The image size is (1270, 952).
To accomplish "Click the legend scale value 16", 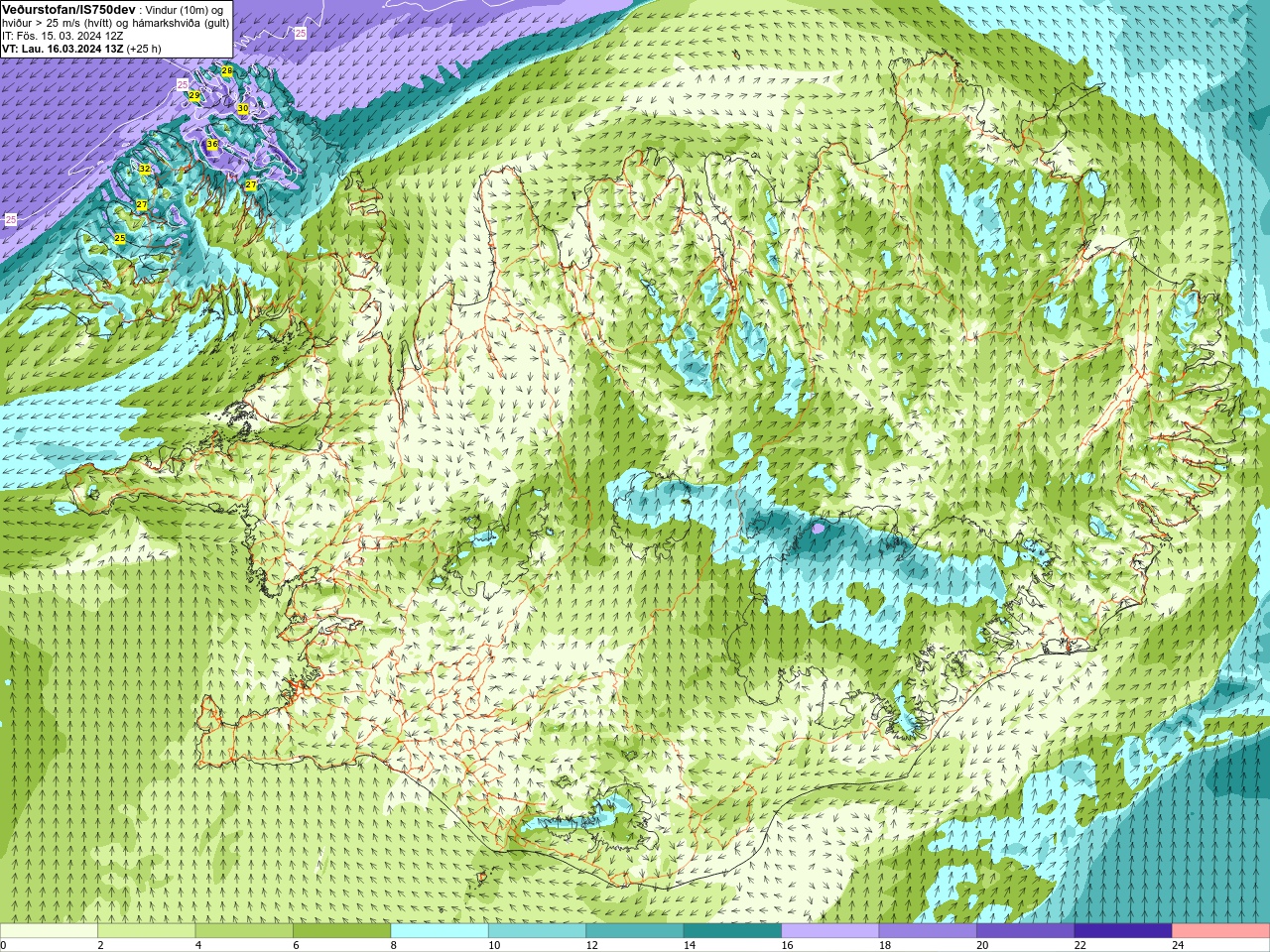I will [788, 946].
